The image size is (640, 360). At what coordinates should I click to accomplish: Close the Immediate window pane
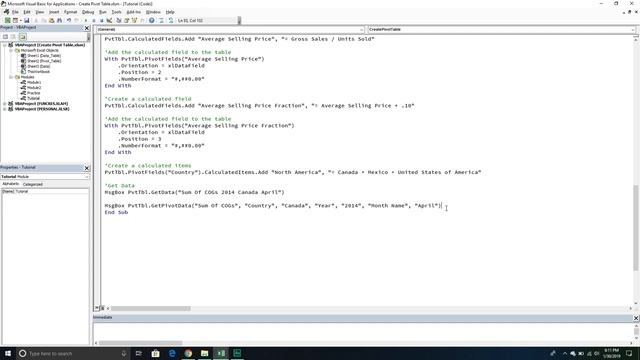click(x=636, y=318)
